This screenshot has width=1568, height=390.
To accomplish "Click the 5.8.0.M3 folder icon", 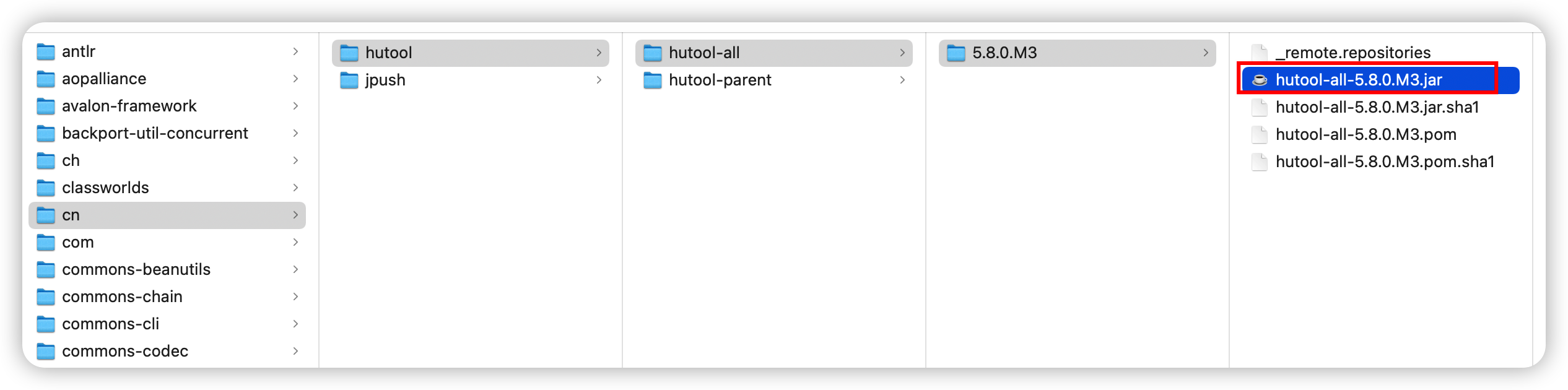I will pyautogui.click(x=956, y=53).
